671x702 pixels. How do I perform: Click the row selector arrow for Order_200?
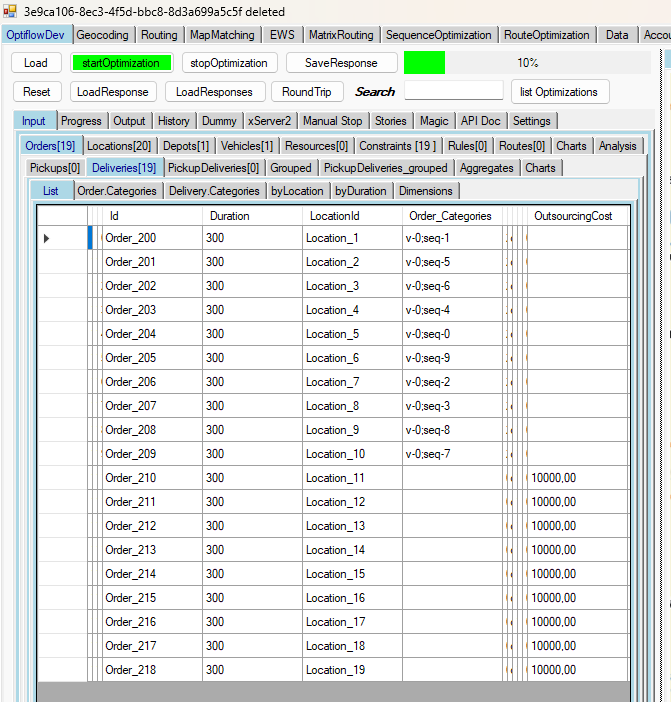tap(47, 238)
